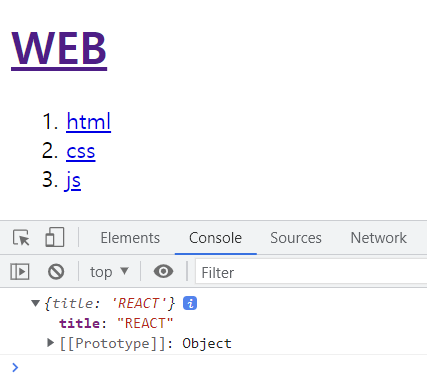Open the js link
This screenshot has height=391, width=427.
73,181
